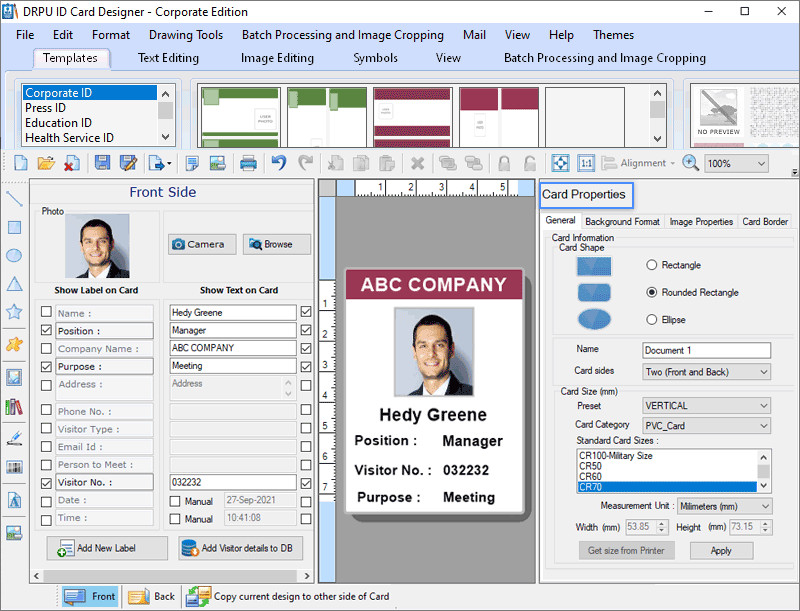Adjust the card Width stepper
Image resolution: width=800 pixels, height=611 pixels.
[x=662, y=527]
